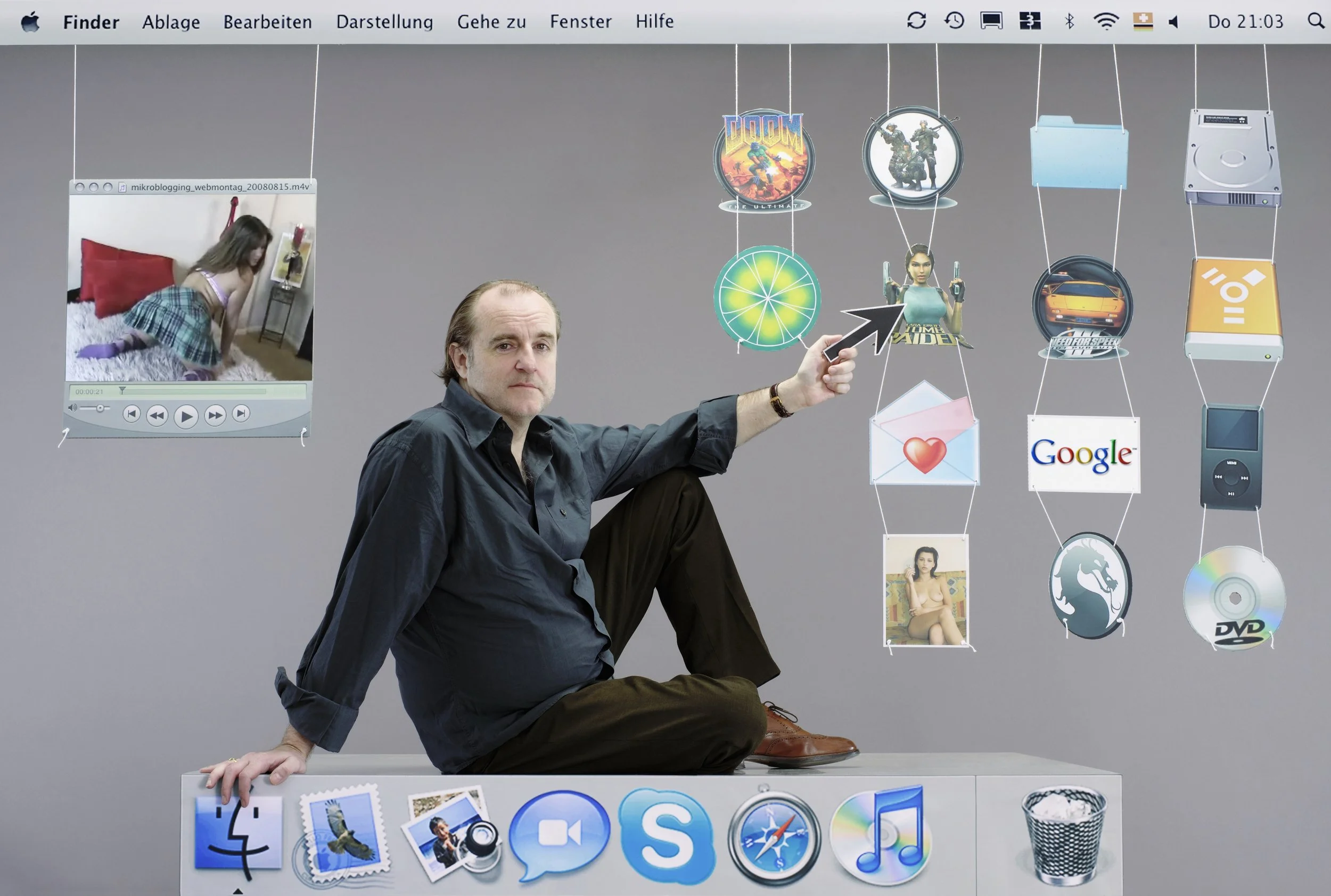
Task: Open the Apple menu
Action: click(30, 22)
